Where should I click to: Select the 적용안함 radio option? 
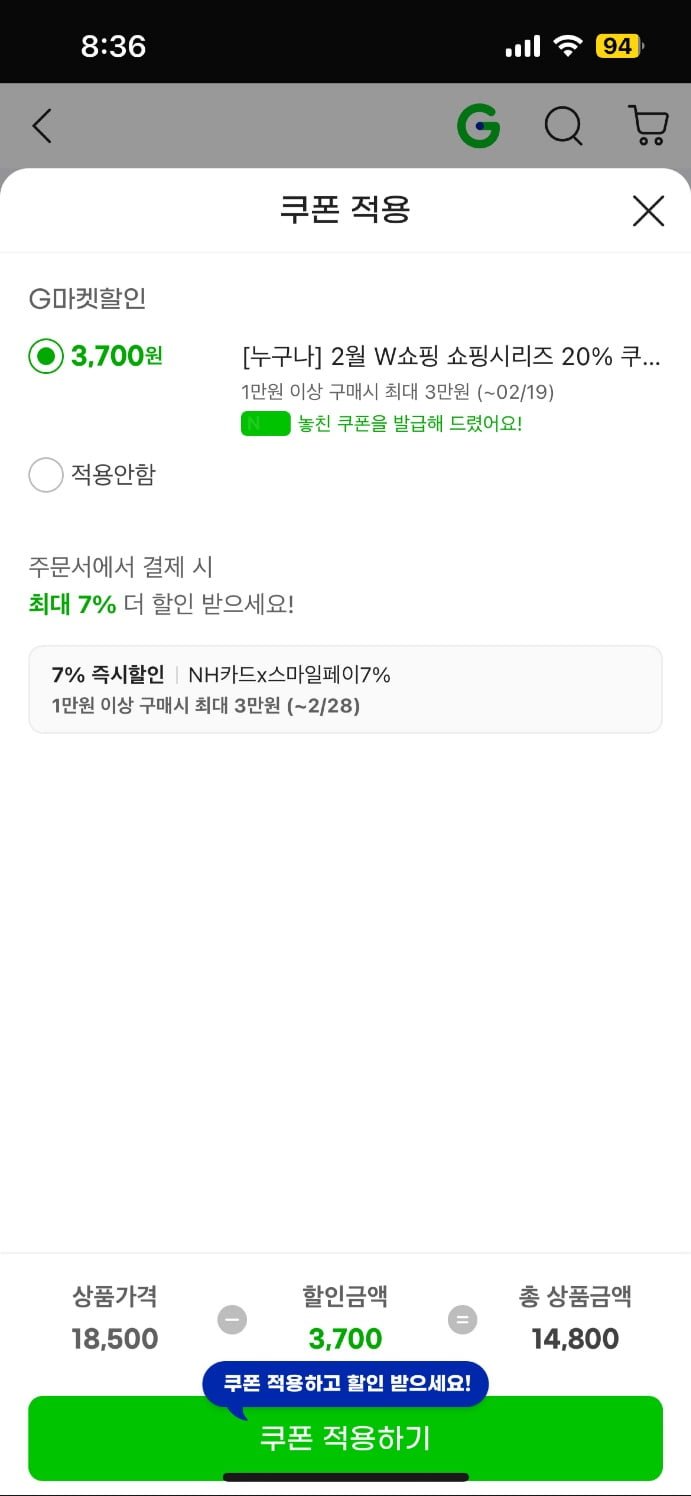coord(46,475)
